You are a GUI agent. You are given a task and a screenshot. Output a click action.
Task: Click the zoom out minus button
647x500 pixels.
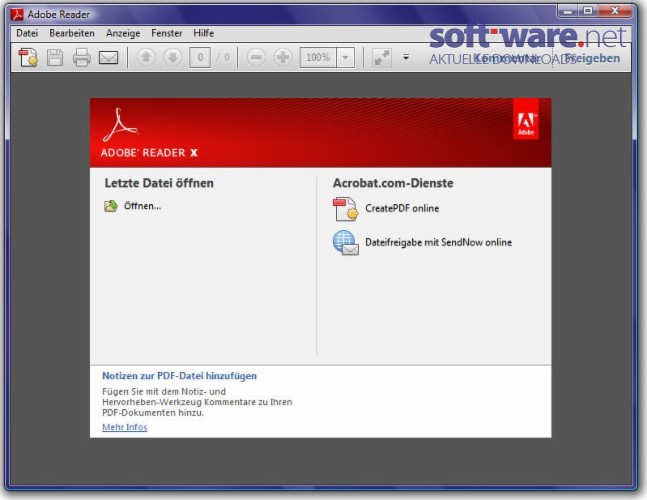pos(256,57)
